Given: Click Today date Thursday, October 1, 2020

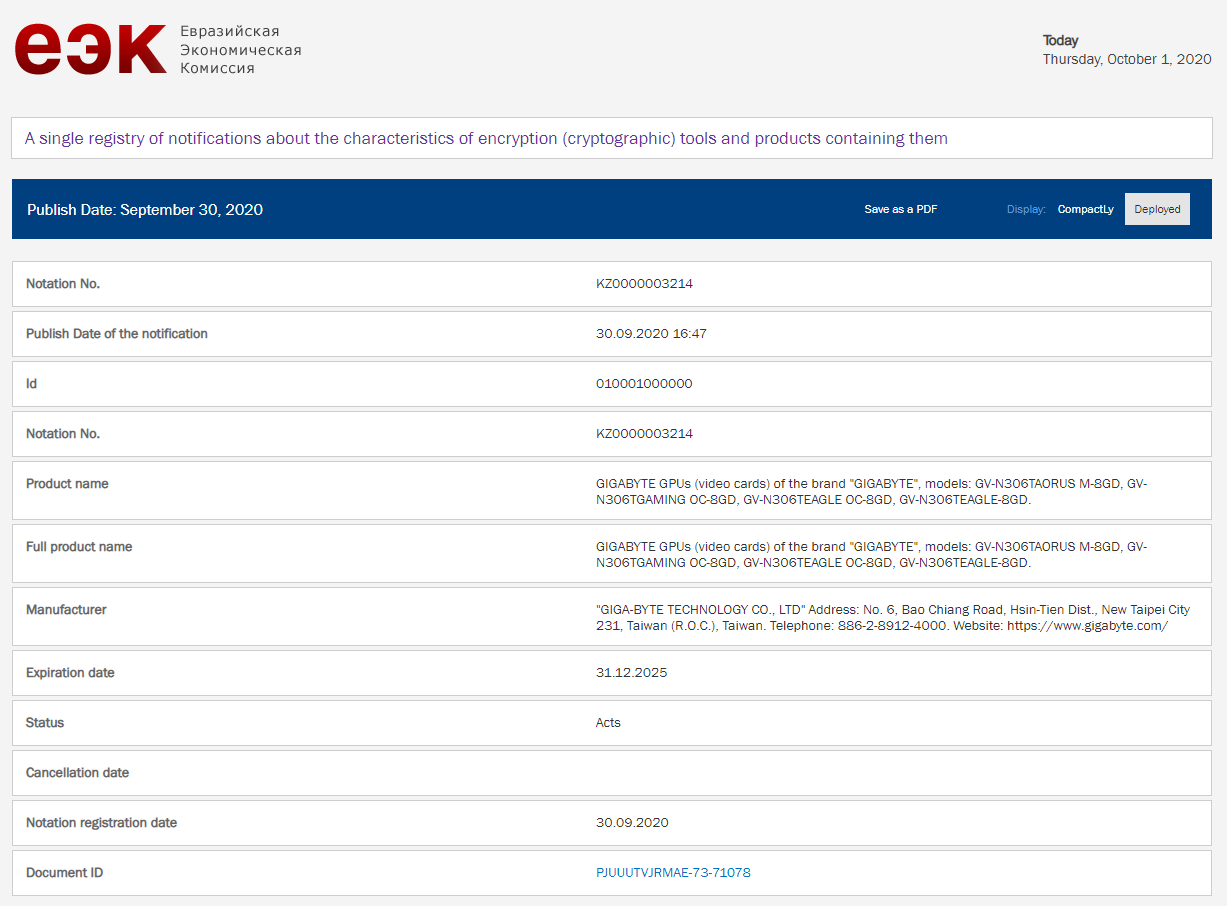Looking at the screenshot, I should [1127, 59].
